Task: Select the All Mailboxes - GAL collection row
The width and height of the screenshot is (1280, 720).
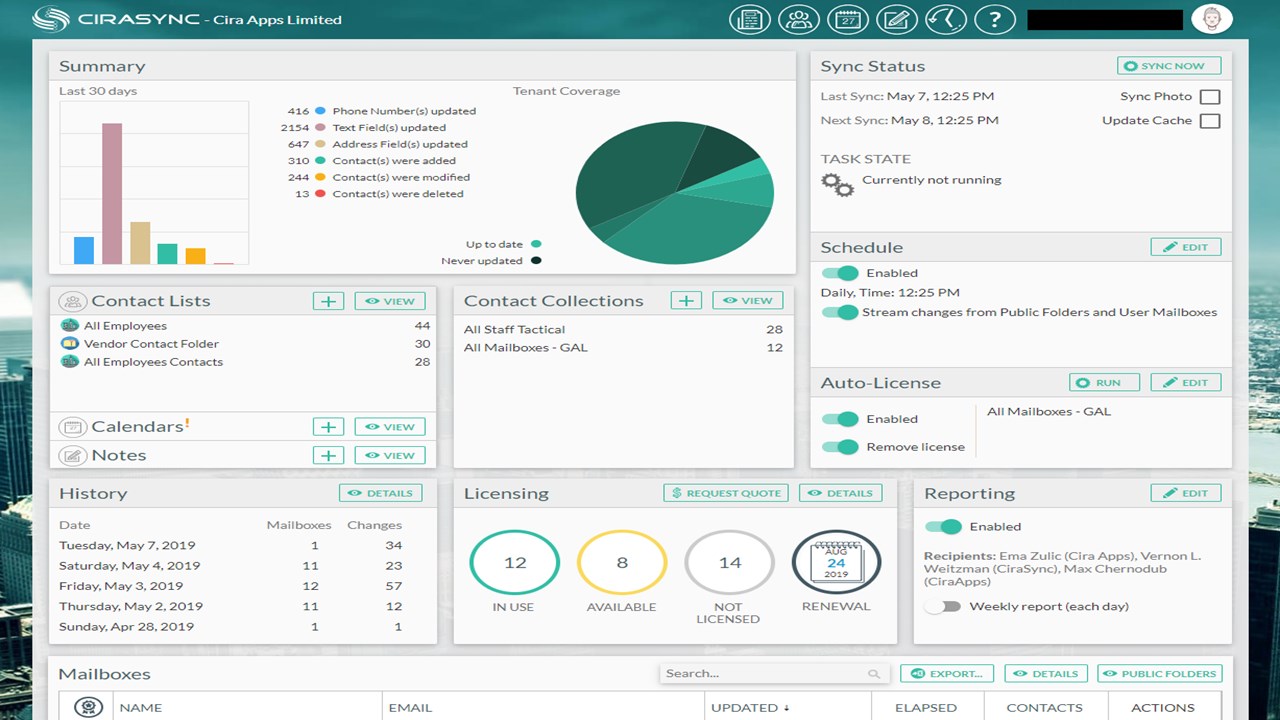Action: click(x=623, y=348)
